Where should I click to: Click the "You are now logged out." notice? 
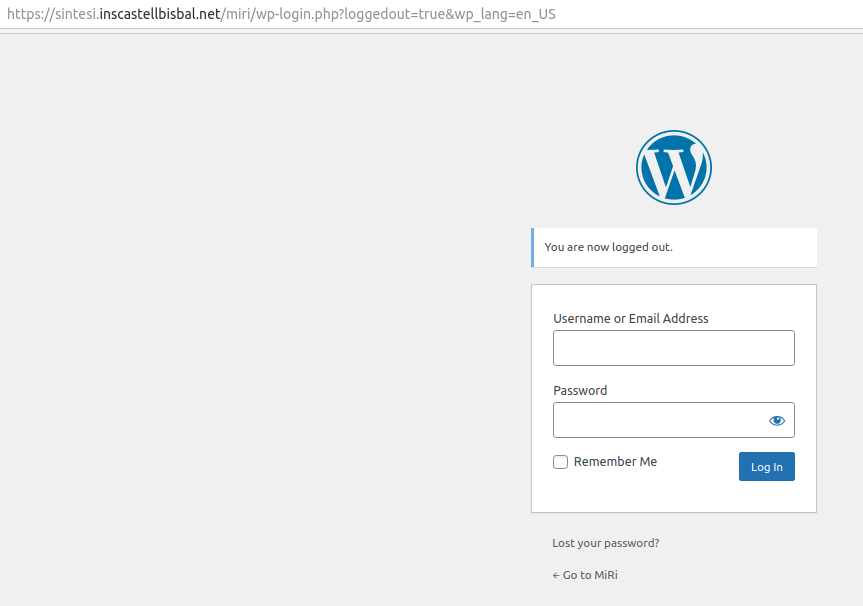[x=608, y=247]
